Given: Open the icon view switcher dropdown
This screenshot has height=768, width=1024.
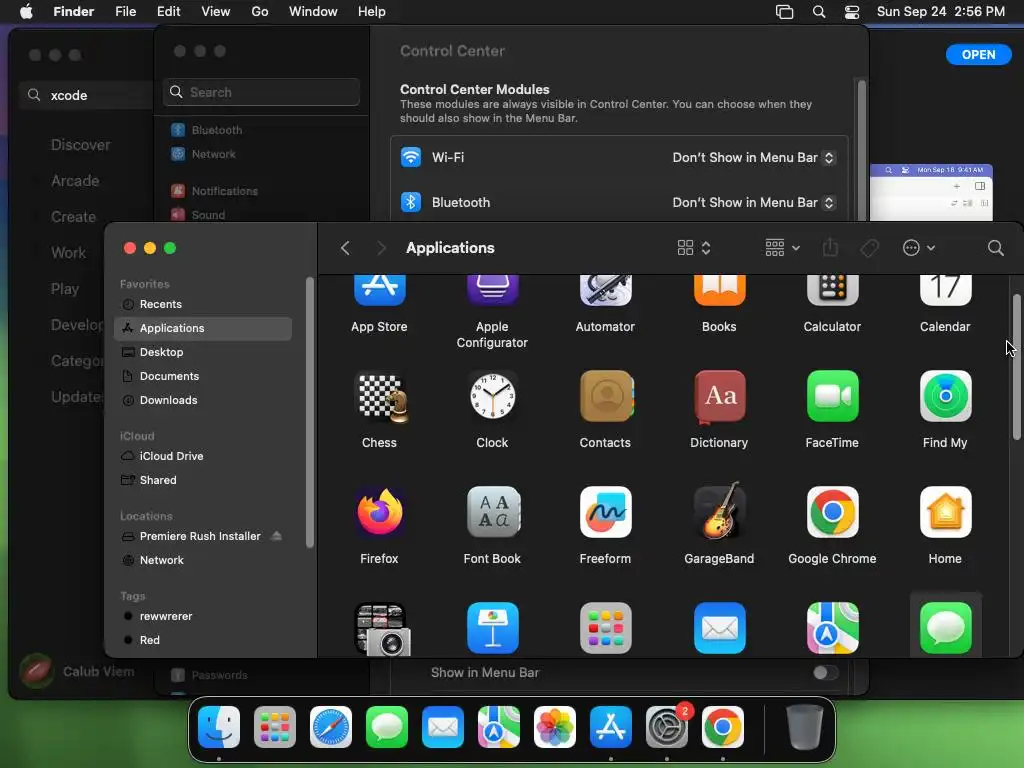Looking at the screenshot, I should coord(694,248).
